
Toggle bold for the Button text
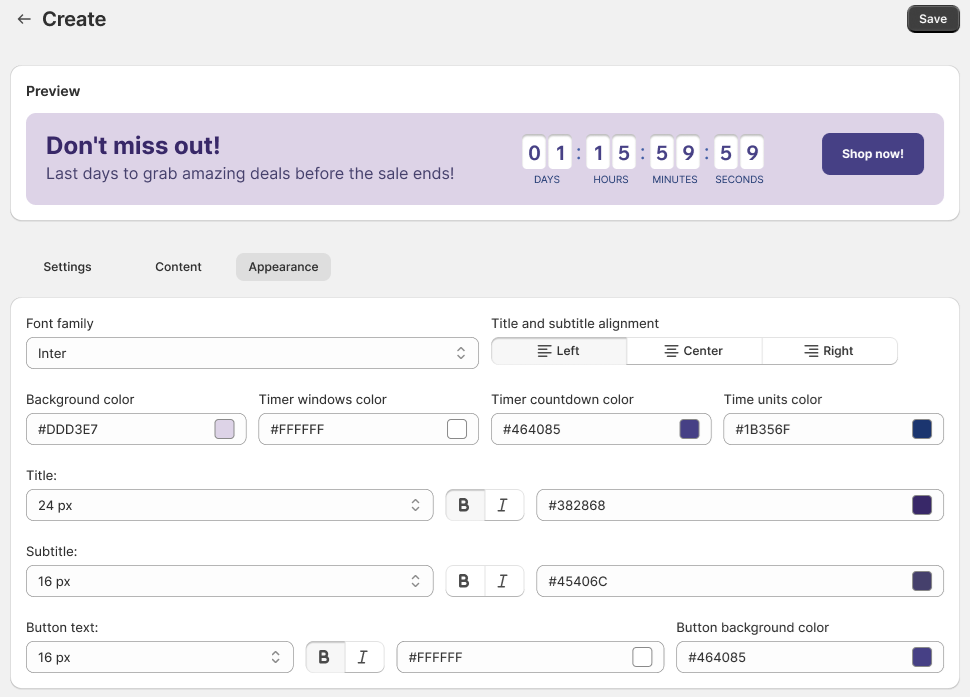pyautogui.click(x=325, y=658)
